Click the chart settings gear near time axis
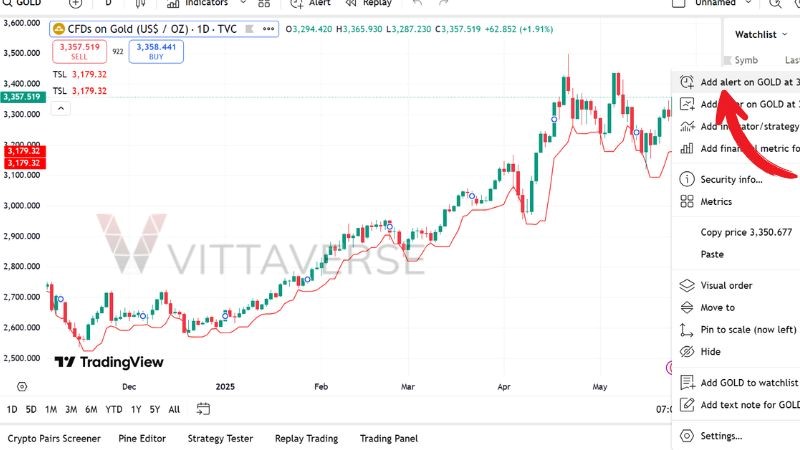 pyautogui.click(x=22, y=385)
